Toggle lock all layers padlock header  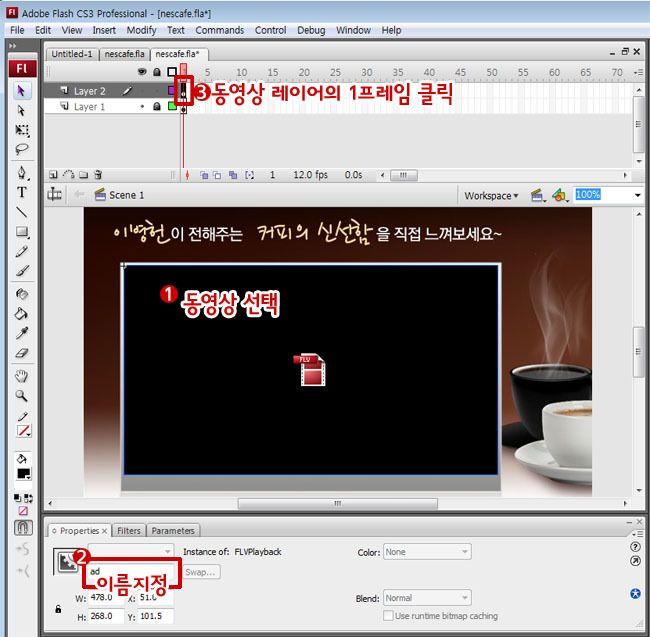[x=157, y=72]
